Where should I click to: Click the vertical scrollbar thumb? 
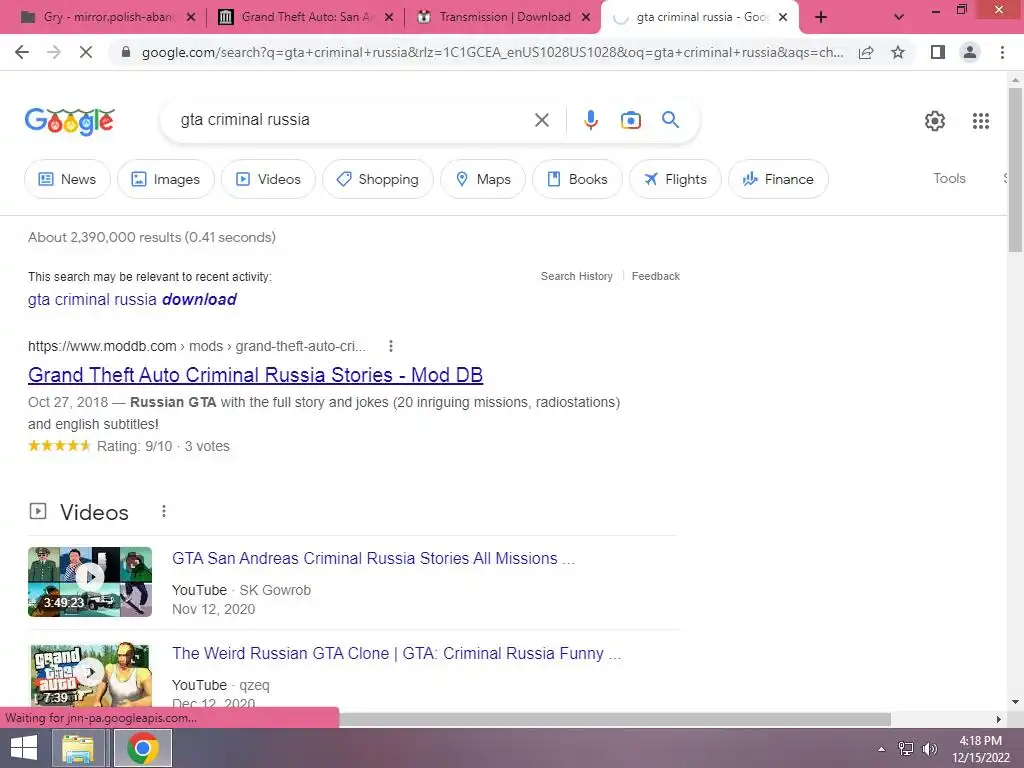click(1015, 170)
